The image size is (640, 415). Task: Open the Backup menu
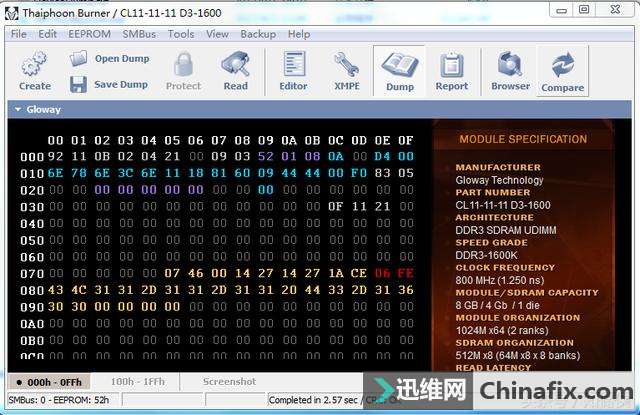258,34
